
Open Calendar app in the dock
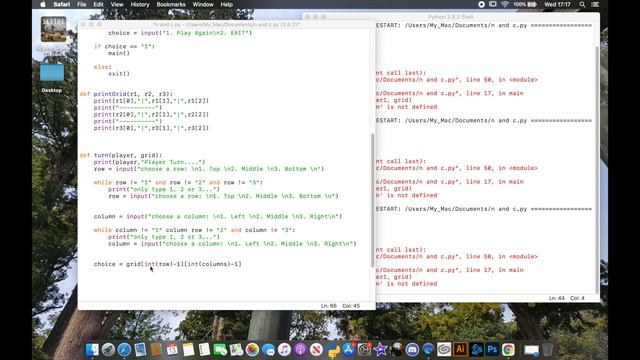[x=172, y=350]
